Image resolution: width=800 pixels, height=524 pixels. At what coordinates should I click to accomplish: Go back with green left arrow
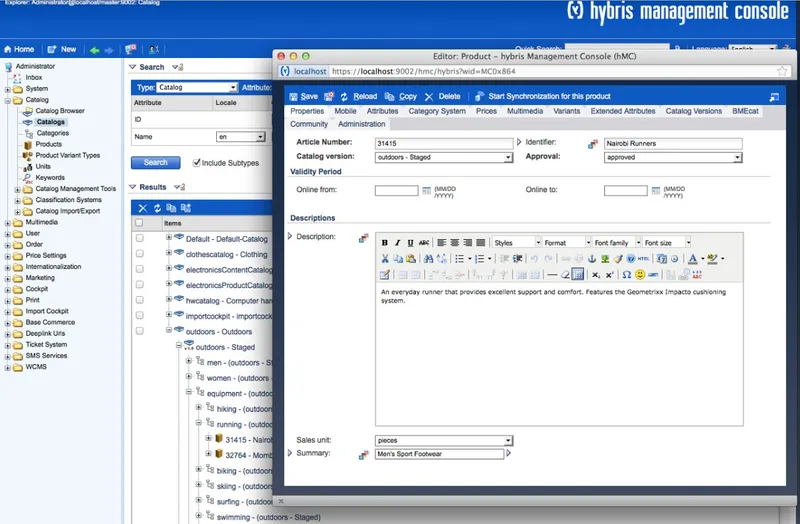[x=94, y=50]
